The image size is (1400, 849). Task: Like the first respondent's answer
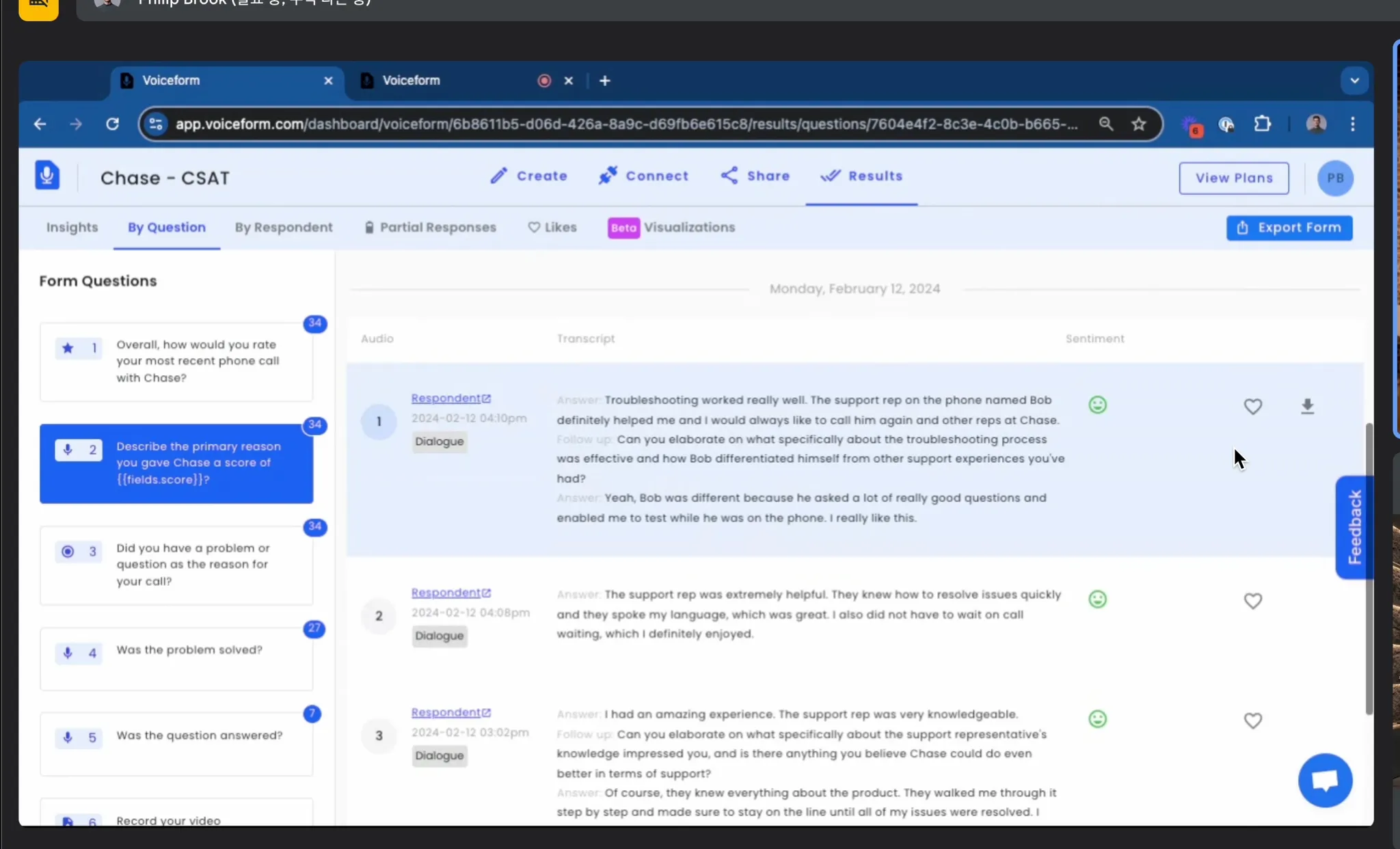[x=1252, y=407]
